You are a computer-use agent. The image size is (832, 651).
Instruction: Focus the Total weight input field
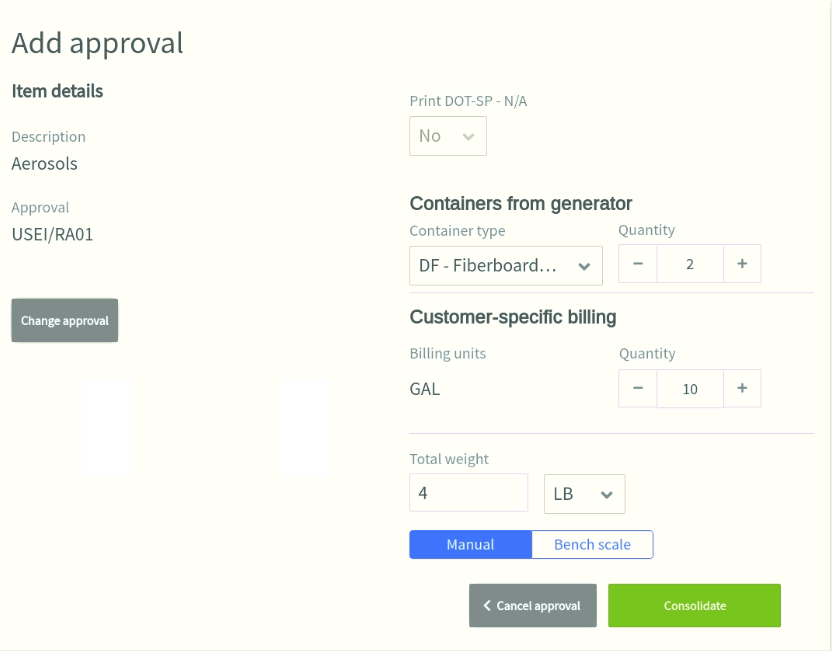tap(469, 493)
